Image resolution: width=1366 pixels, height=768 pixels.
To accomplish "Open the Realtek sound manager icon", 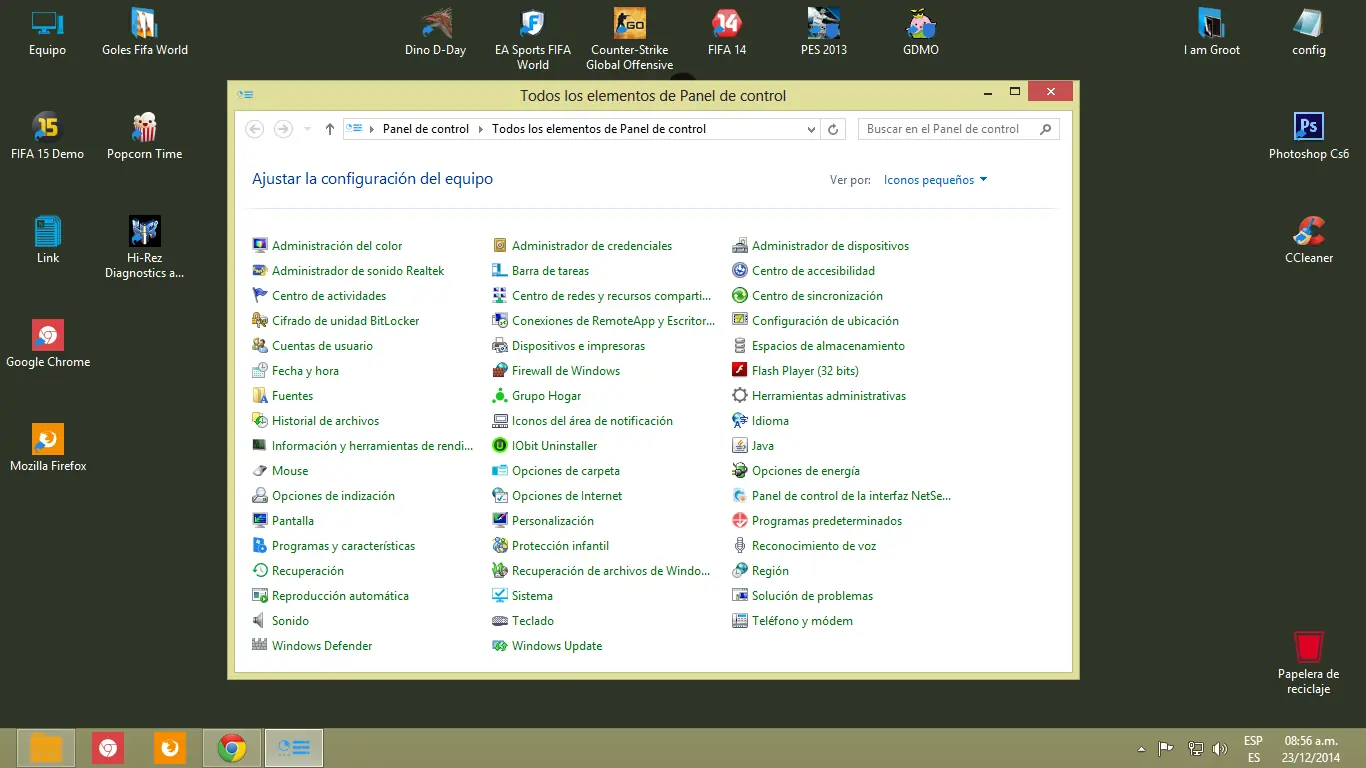I will coord(260,271).
